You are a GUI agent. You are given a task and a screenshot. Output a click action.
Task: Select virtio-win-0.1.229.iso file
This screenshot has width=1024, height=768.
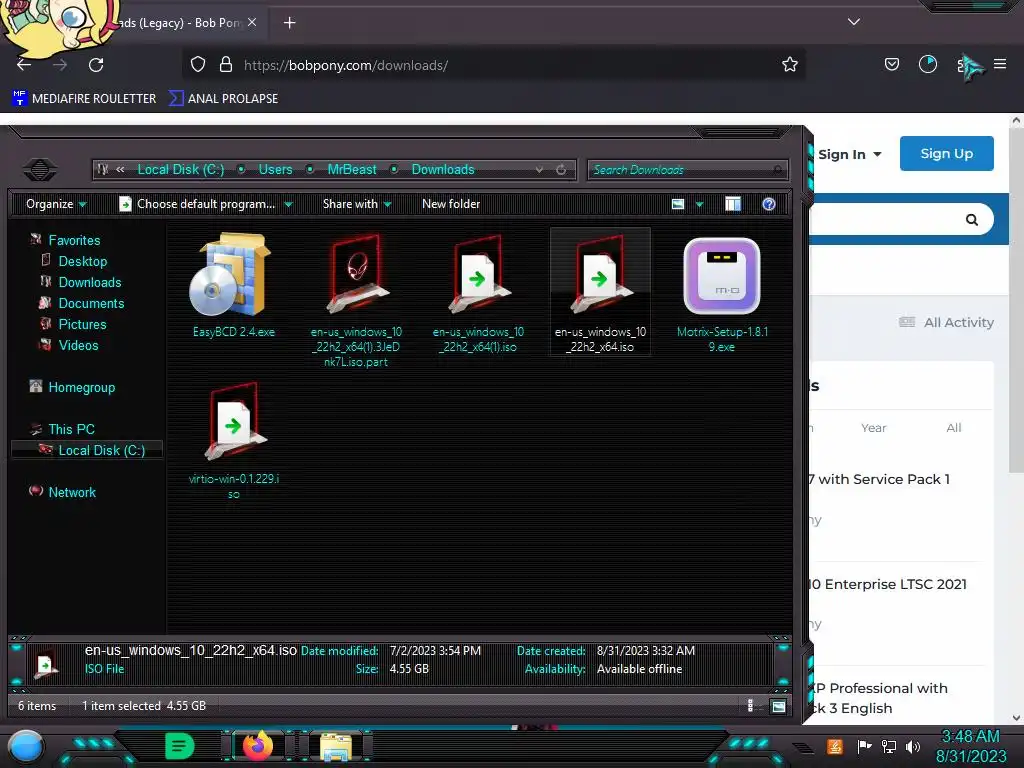[234, 441]
